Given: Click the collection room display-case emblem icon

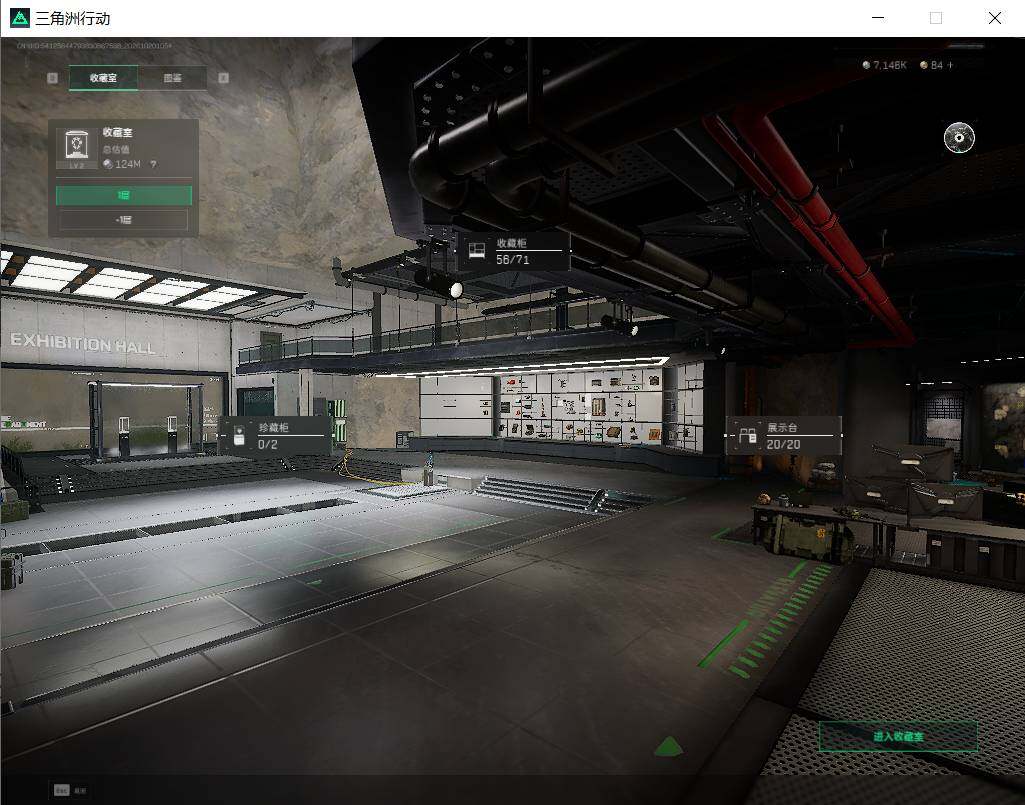Looking at the screenshot, I should click(x=77, y=145).
